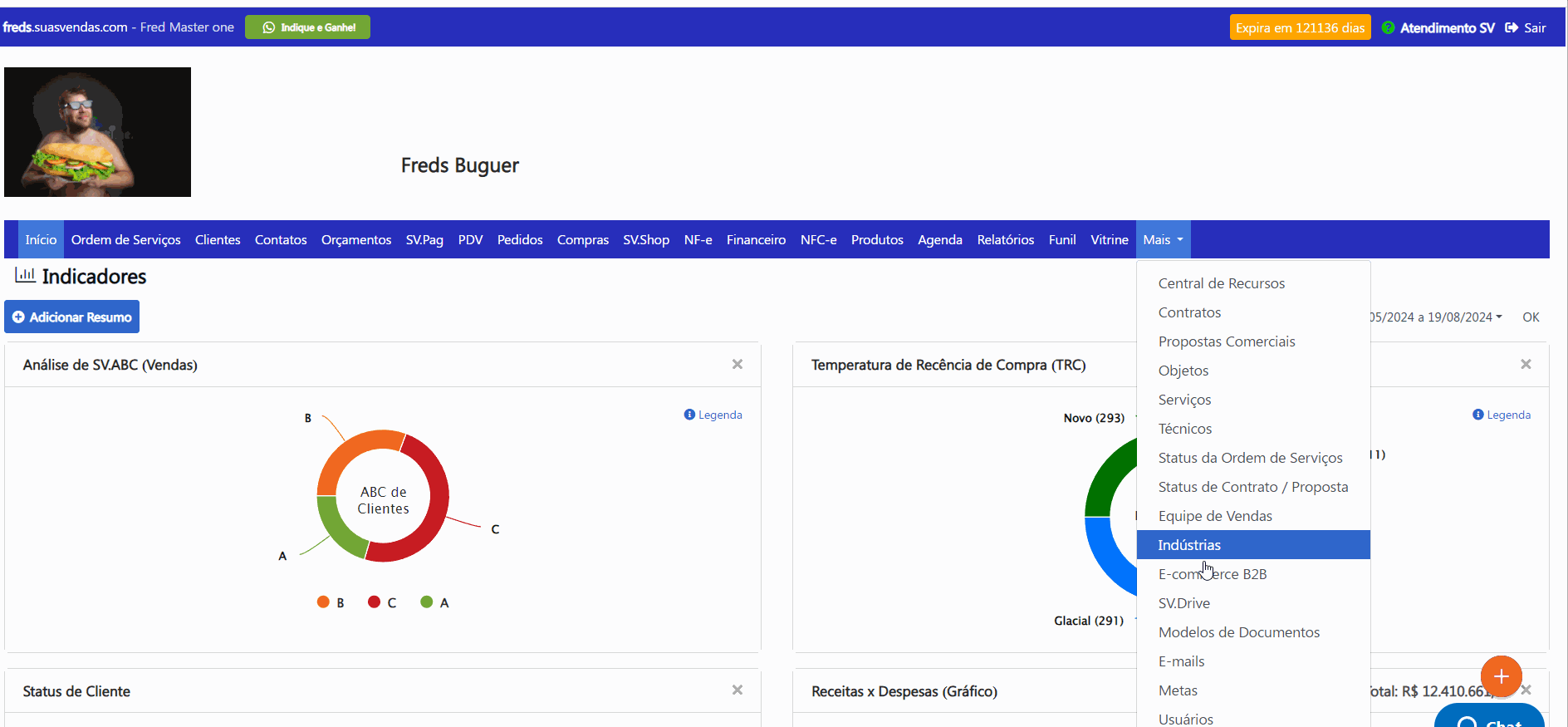
Task: Confirm date range with OK
Action: [x=1531, y=317]
